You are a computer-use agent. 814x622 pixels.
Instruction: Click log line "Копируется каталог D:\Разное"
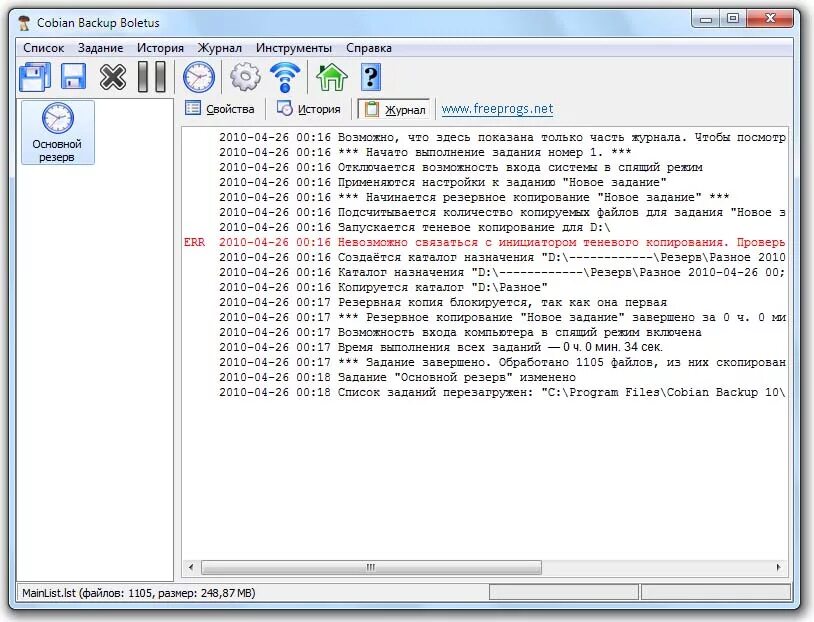[383, 287]
